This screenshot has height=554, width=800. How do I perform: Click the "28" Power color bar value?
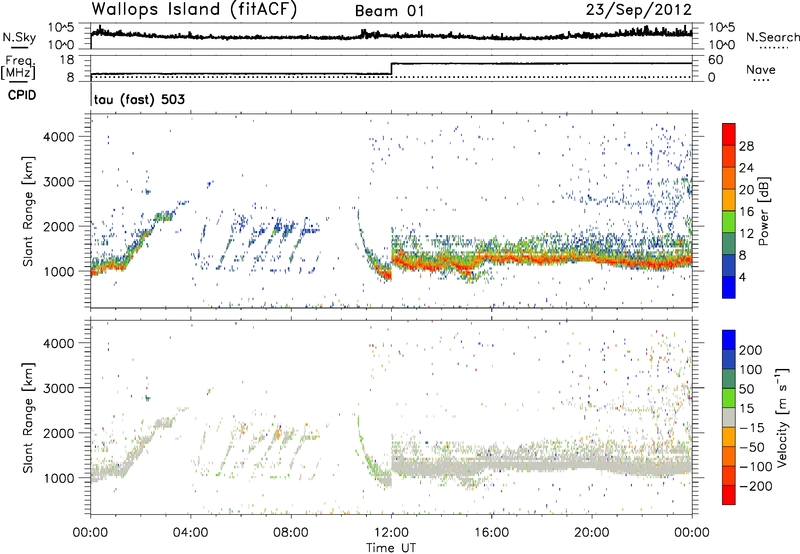(x=746, y=147)
